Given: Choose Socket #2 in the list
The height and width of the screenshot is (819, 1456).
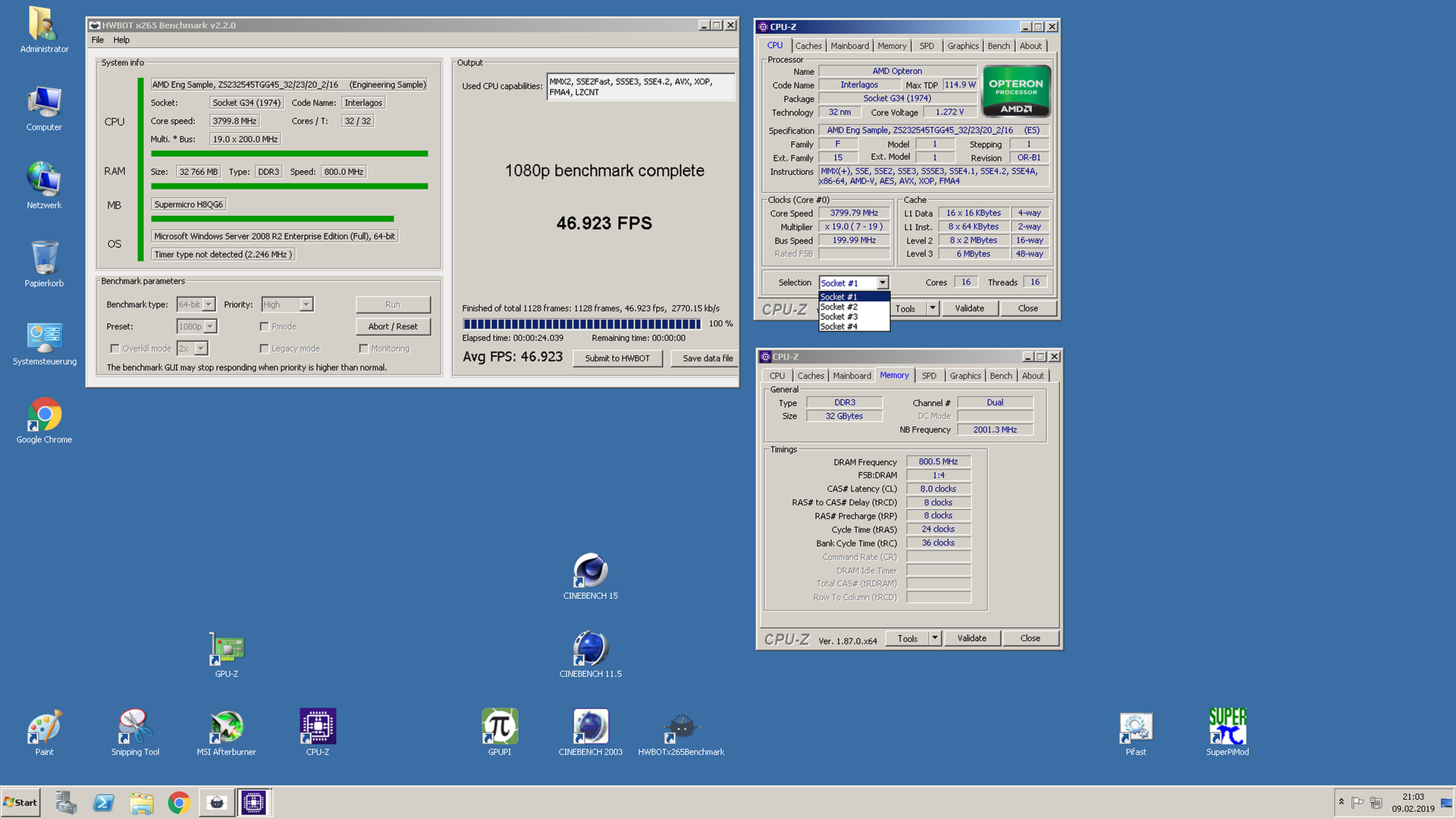Looking at the screenshot, I should point(854,307).
